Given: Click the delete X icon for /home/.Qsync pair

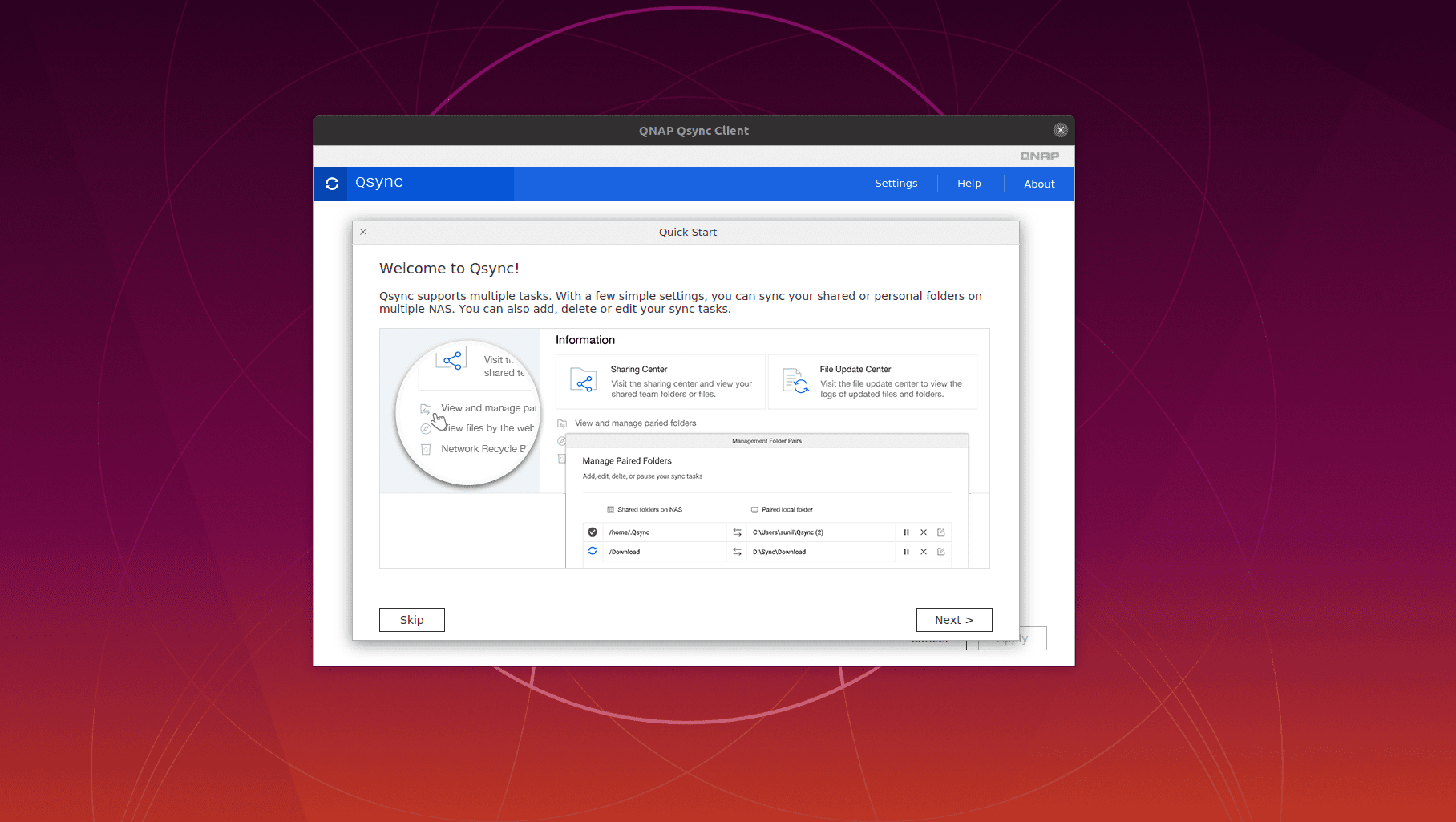Looking at the screenshot, I should coord(924,532).
